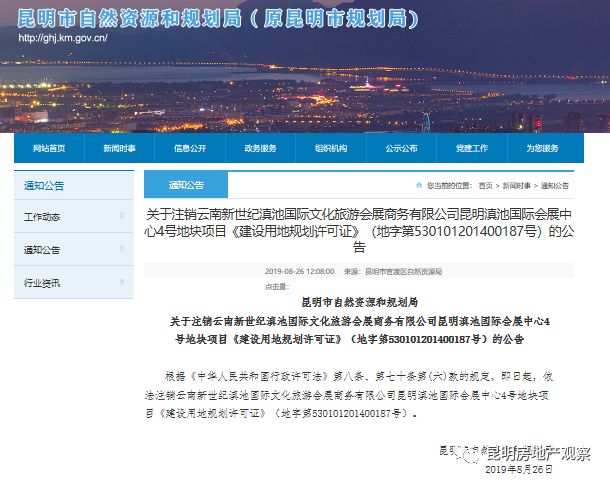The image size is (610, 481).
Task: Open the 党建工作 navigation tab
Action: tap(472, 148)
